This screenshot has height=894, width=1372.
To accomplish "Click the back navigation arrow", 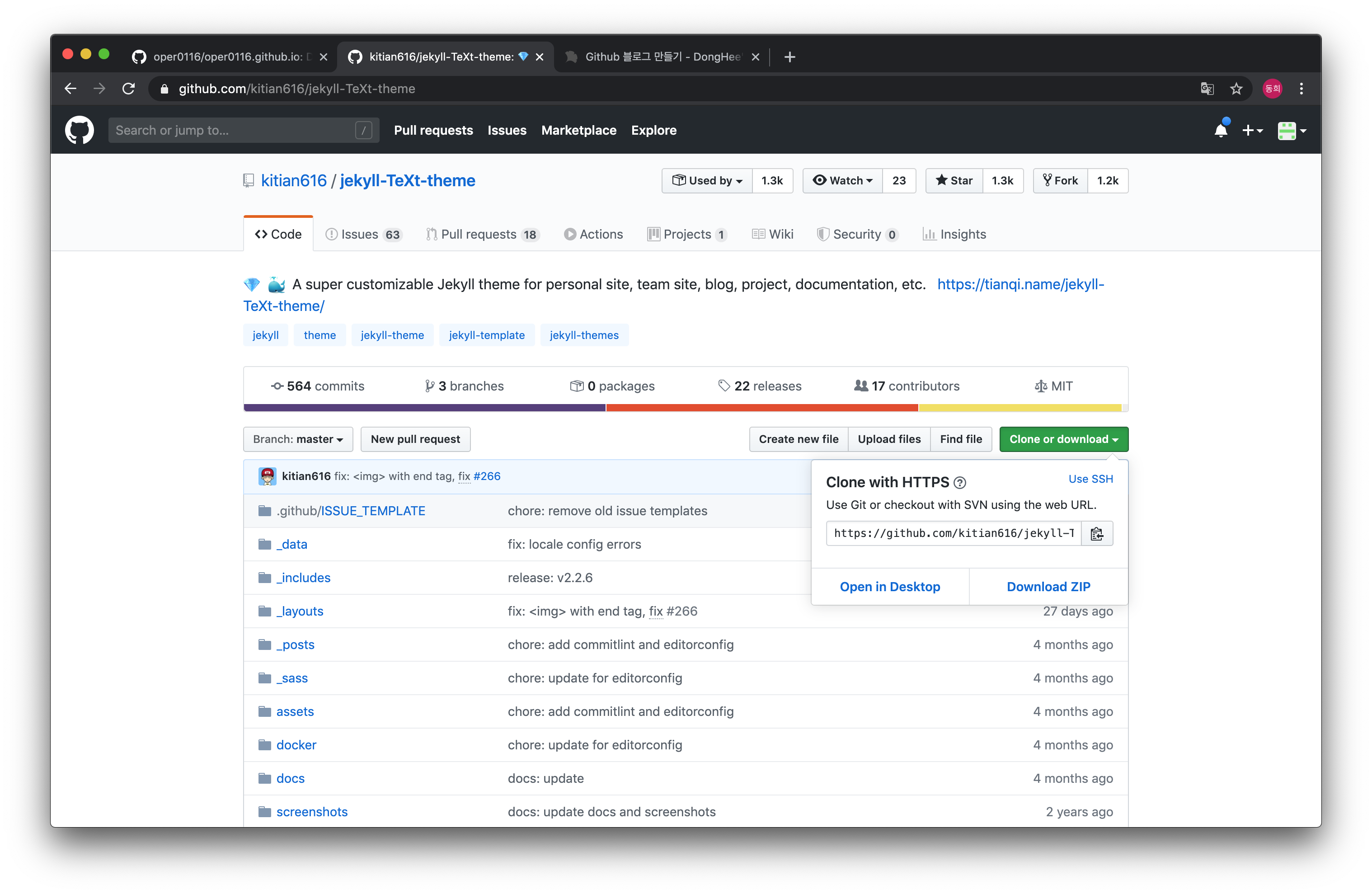I will (x=70, y=89).
